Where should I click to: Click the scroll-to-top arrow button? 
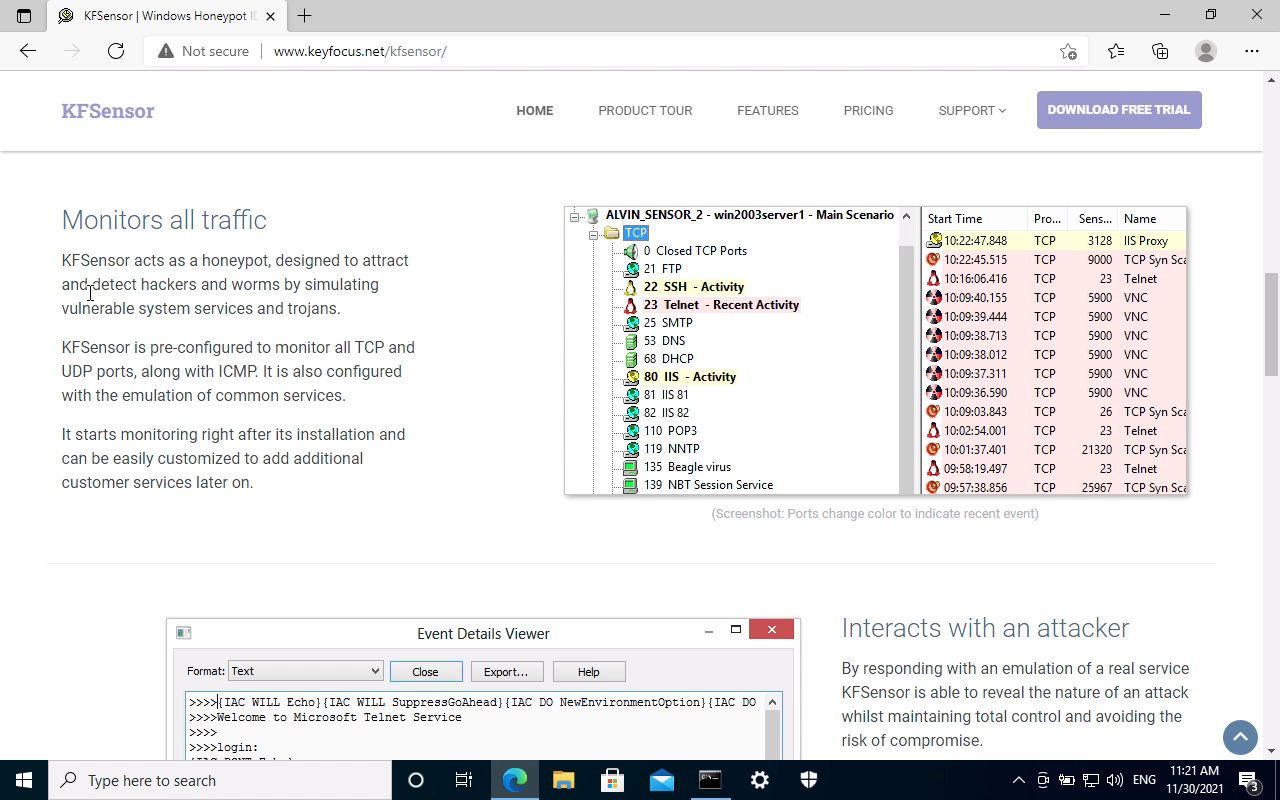click(1240, 737)
